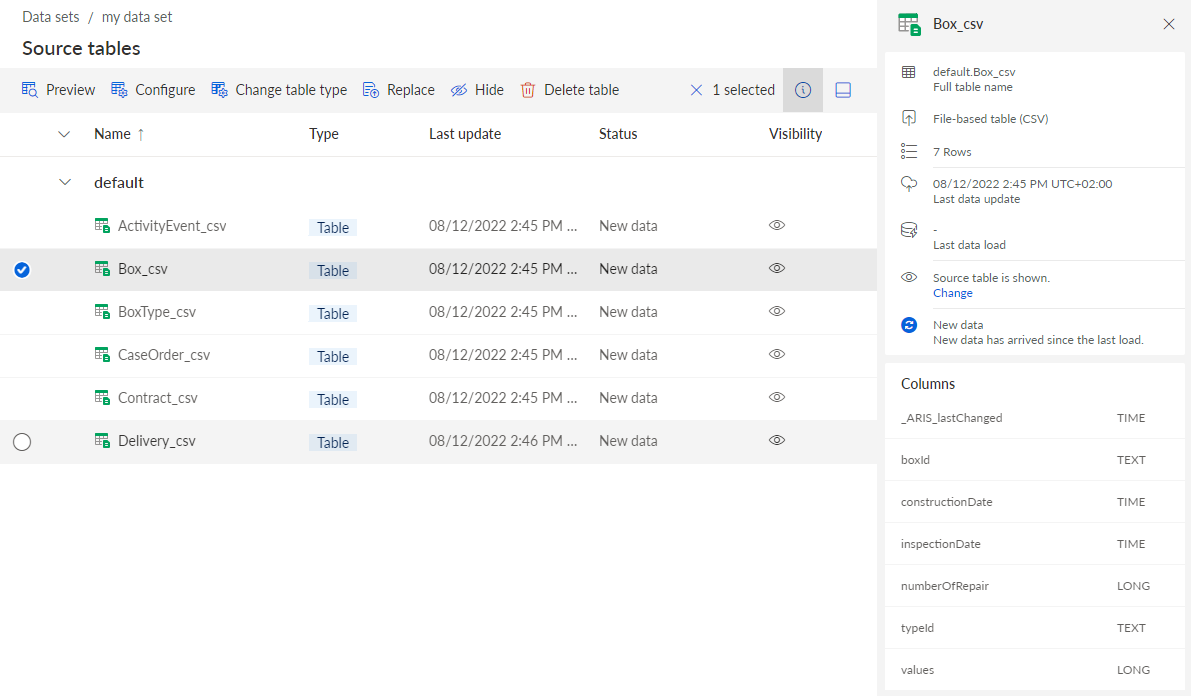Click the New data refresh status icon

(908, 325)
